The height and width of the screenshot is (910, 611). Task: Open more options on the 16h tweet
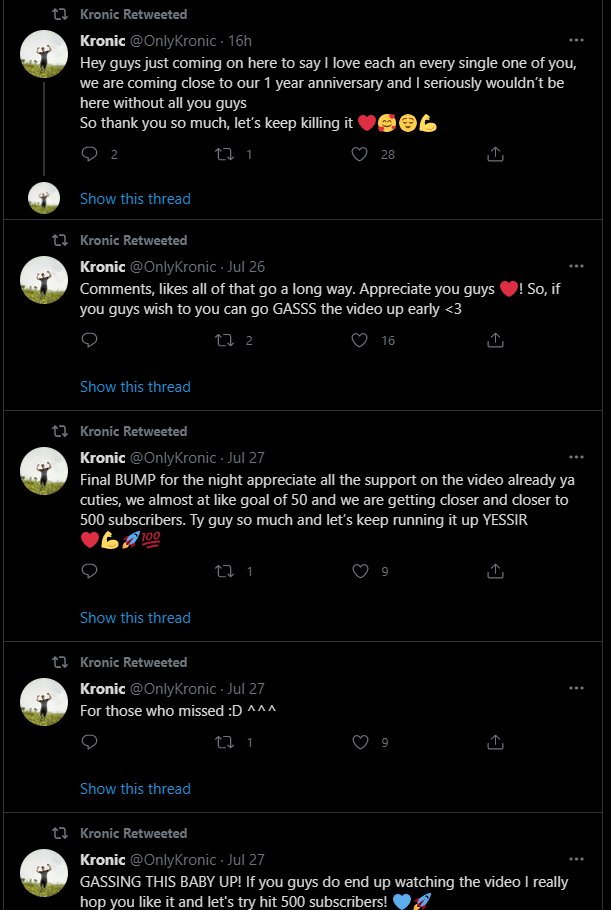tap(576, 41)
